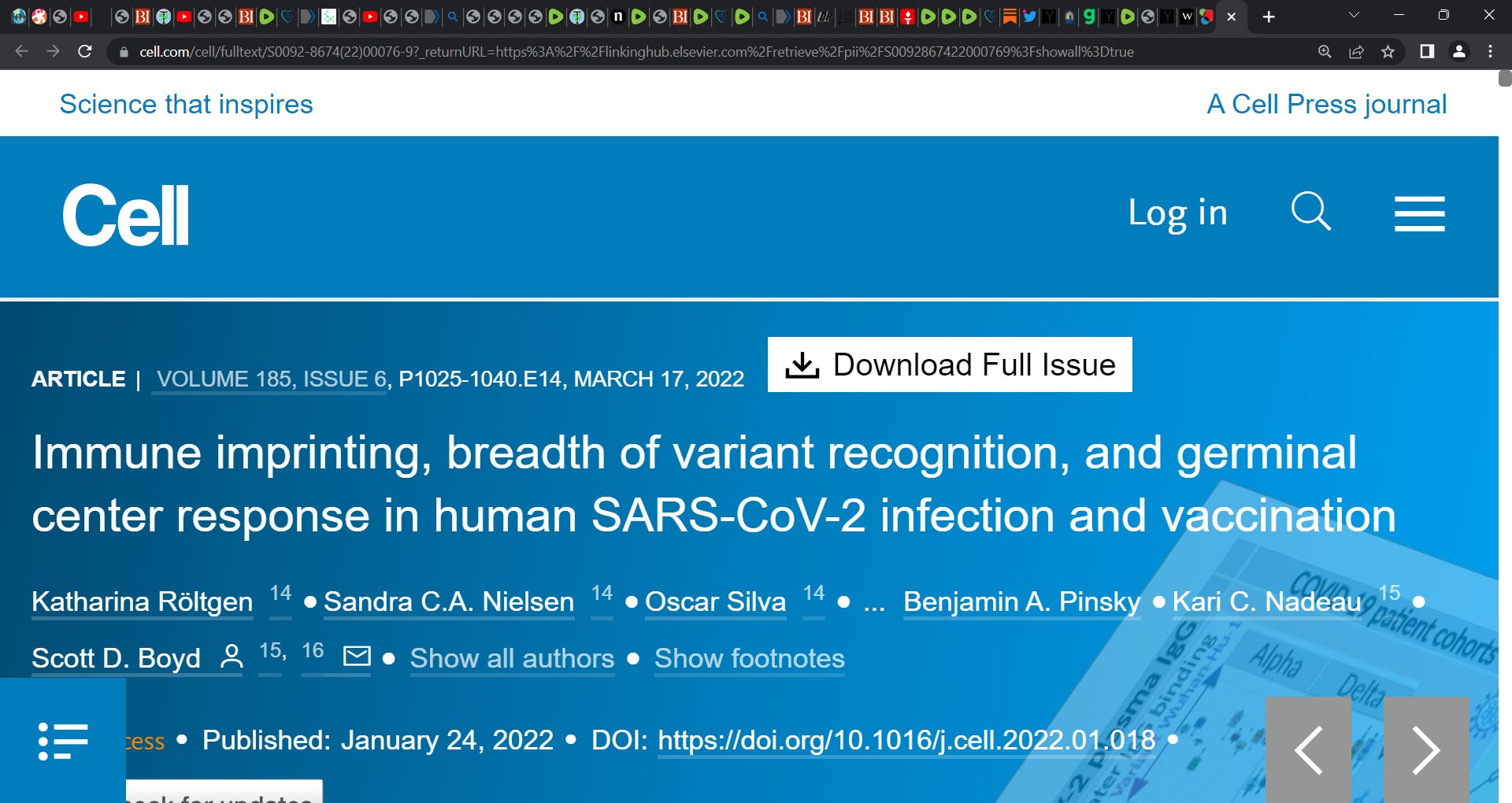Switch to the green lattice pattern tab
1512x803 pixels.
328,17
